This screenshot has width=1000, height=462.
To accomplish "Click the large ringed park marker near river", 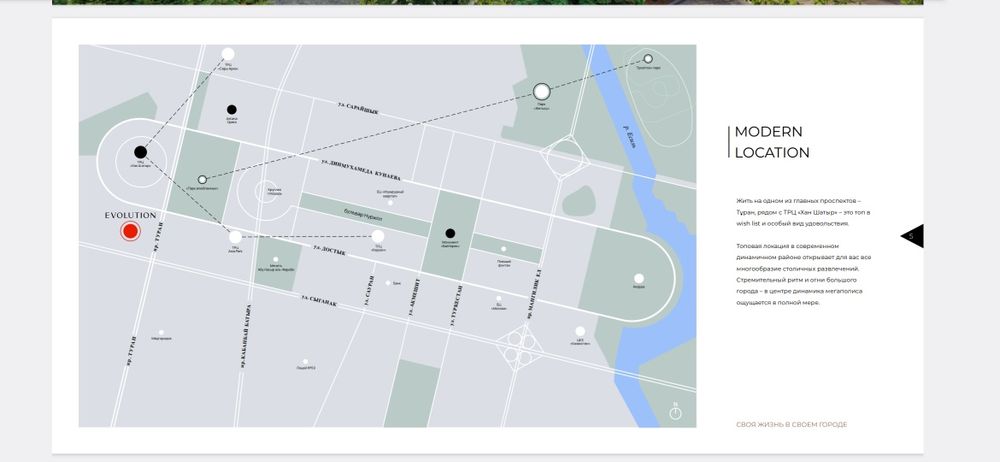I will 541,92.
